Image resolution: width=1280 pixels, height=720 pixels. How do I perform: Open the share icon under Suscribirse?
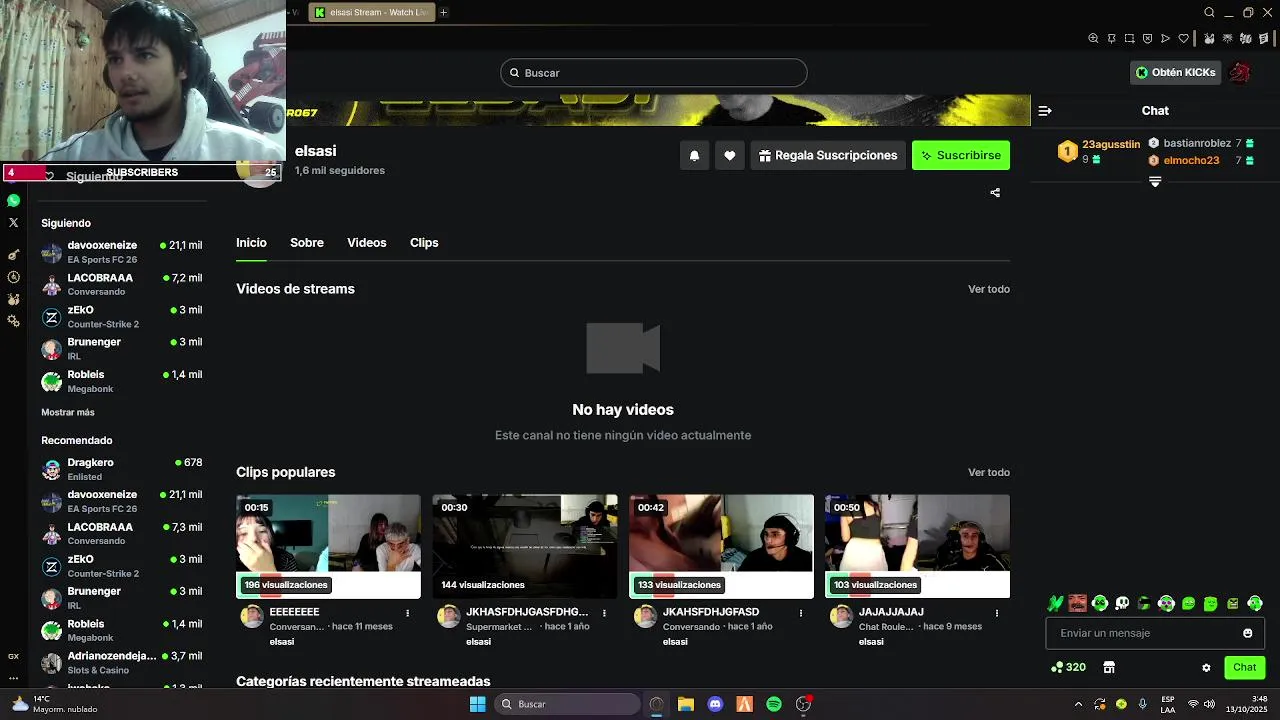[995, 193]
